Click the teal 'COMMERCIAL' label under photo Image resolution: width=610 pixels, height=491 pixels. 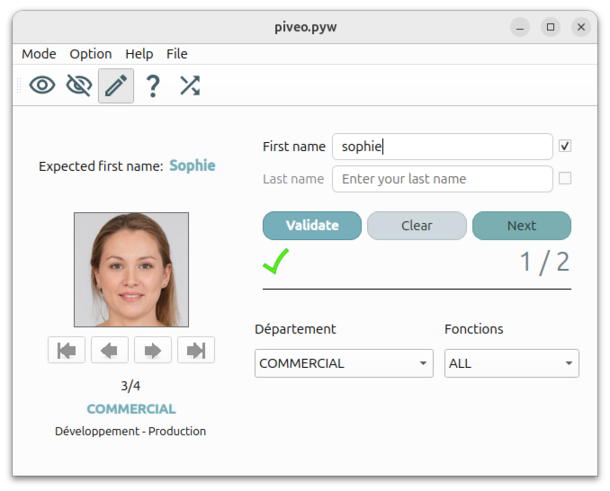coord(131,409)
